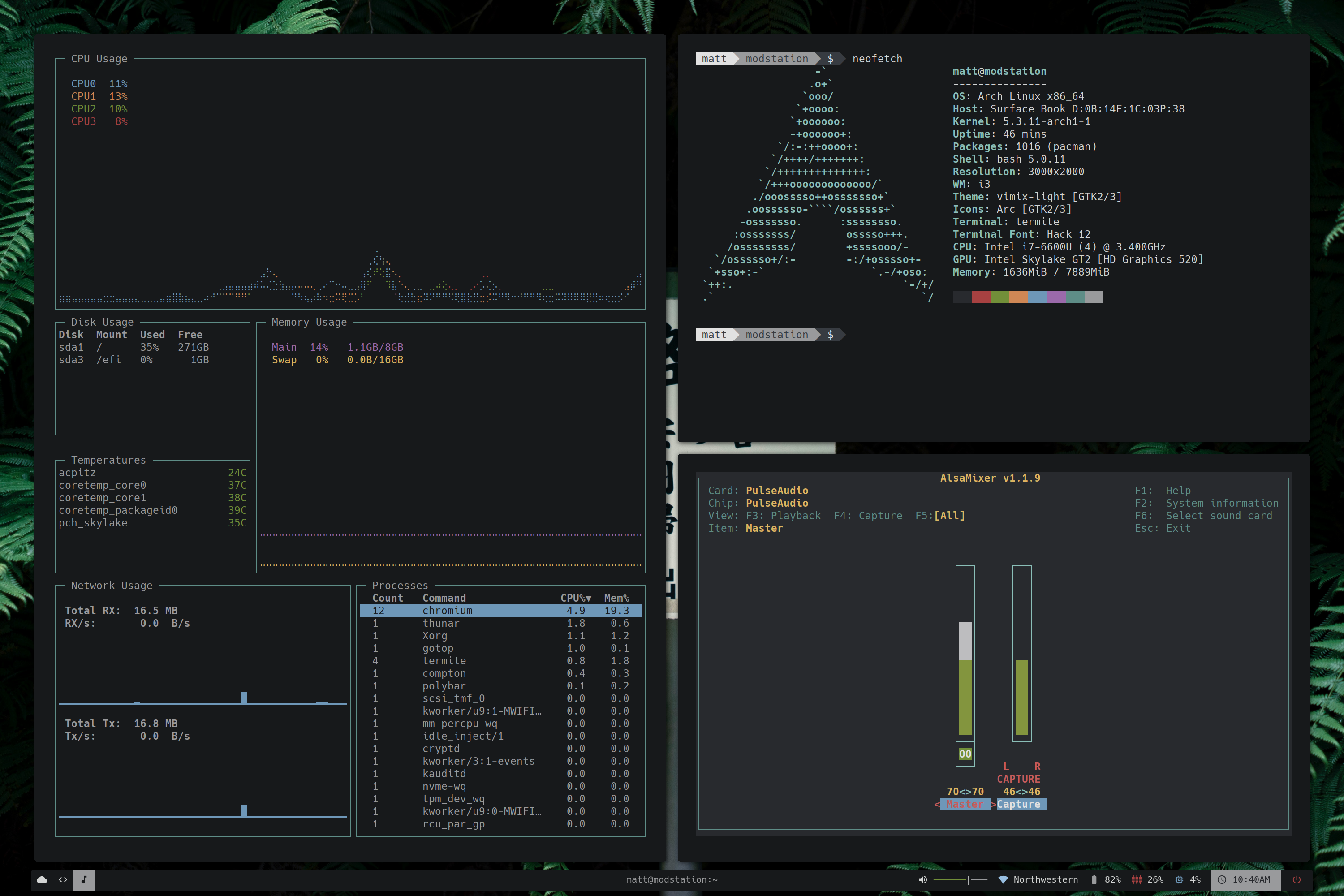Click the Item: Master line in AlsaMixer
This screenshot has height=896, width=1344.
745,529
